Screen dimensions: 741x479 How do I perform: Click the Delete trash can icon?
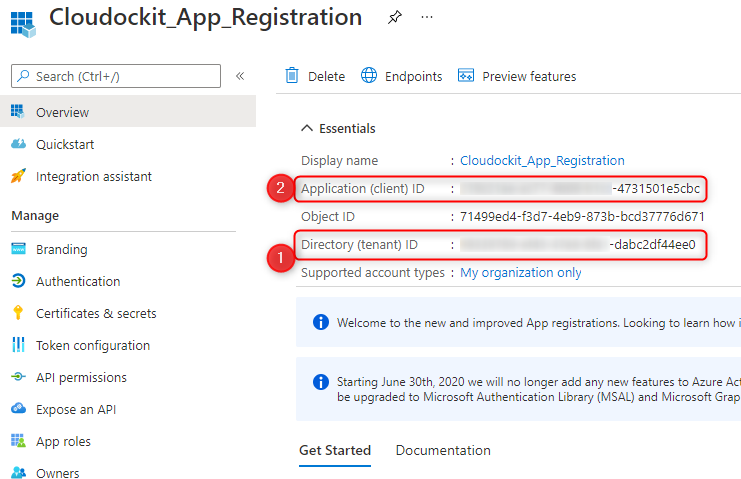coord(292,75)
